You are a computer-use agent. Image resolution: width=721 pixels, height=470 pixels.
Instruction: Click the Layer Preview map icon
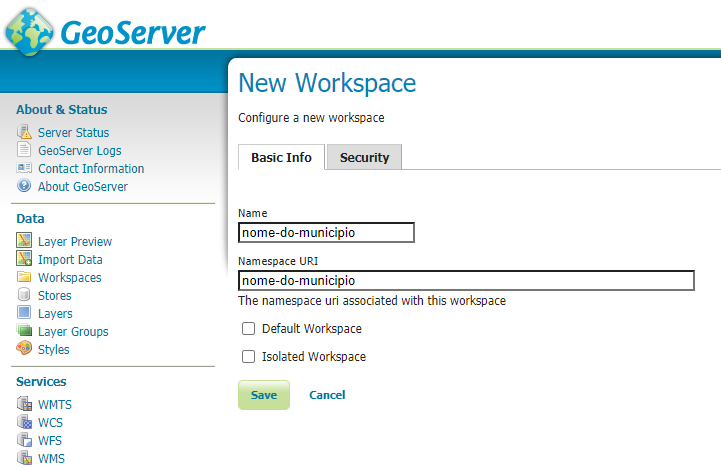pyautogui.click(x=25, y=241)
